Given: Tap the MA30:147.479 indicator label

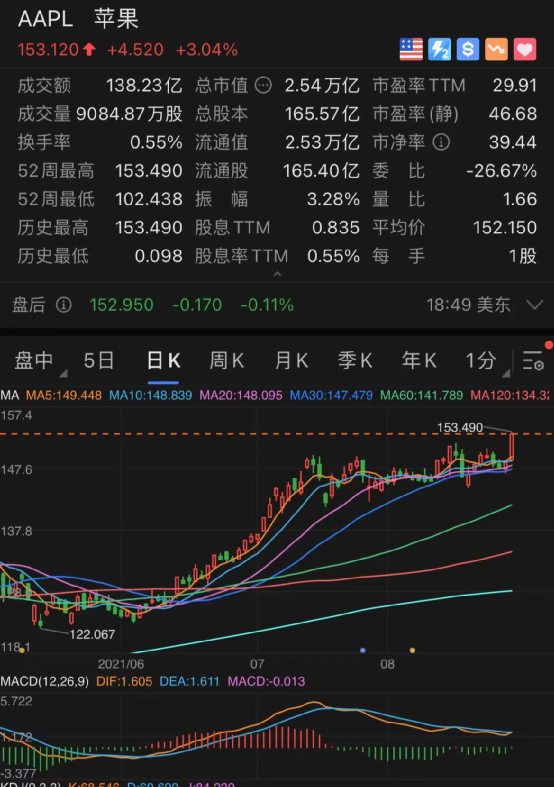Looking at the screenshot, I should 331,396.
